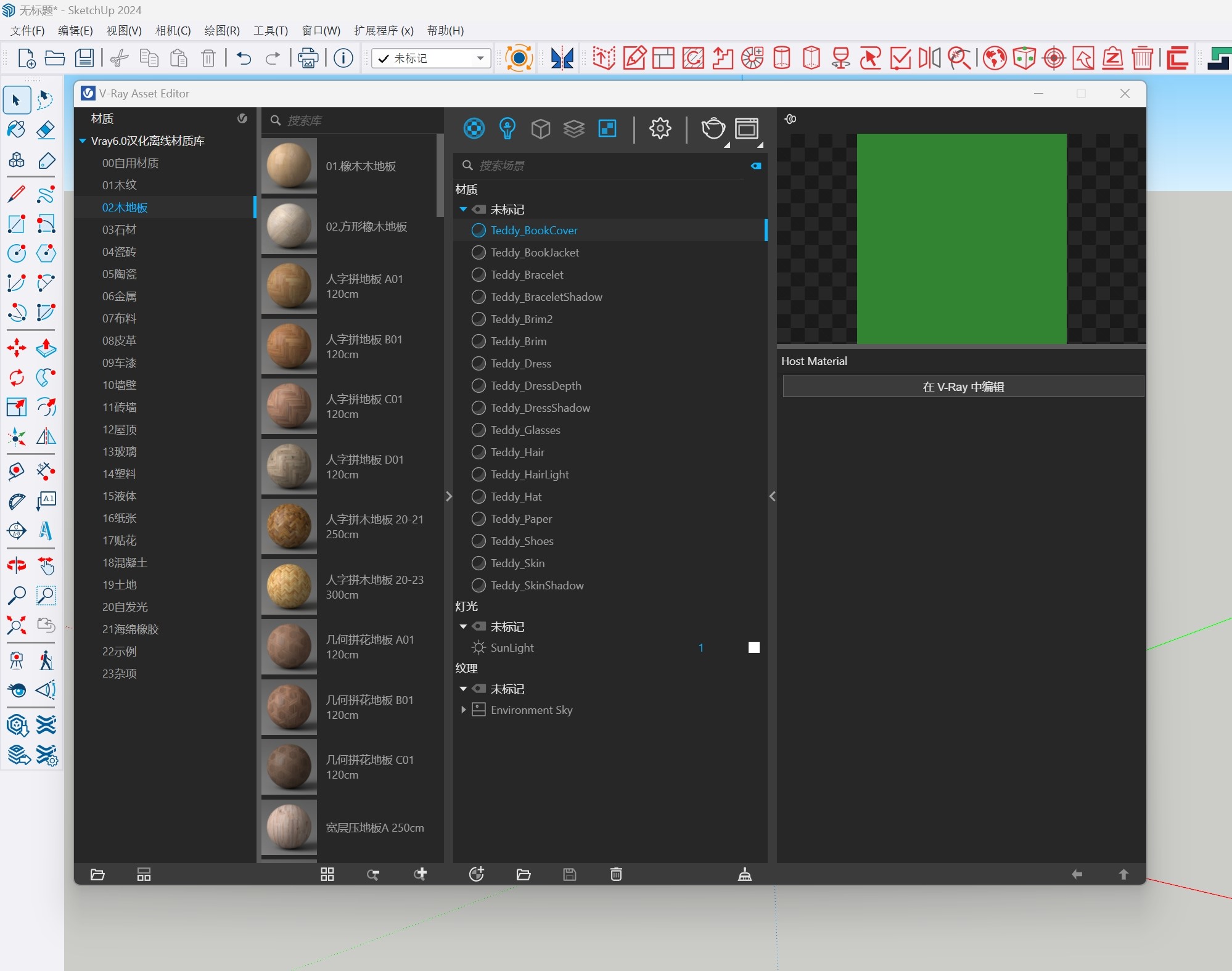Open the 文件(F) menu
This screenshot has height=971, width=1232.
pos(28,31)
